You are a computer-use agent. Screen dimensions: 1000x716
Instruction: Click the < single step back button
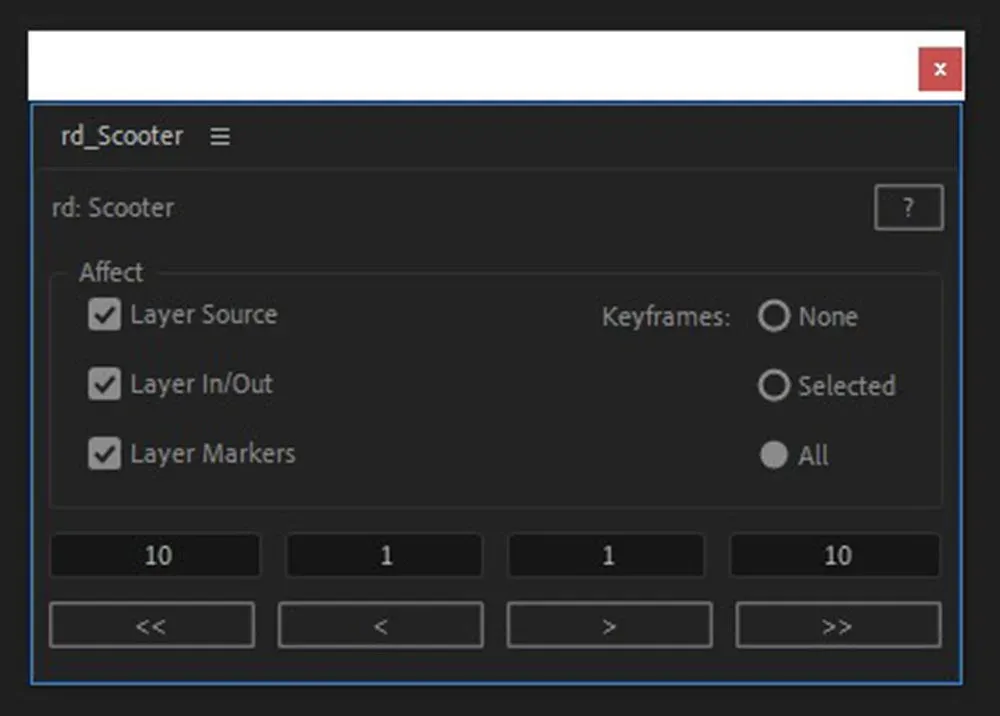click(x=381, y=625)
